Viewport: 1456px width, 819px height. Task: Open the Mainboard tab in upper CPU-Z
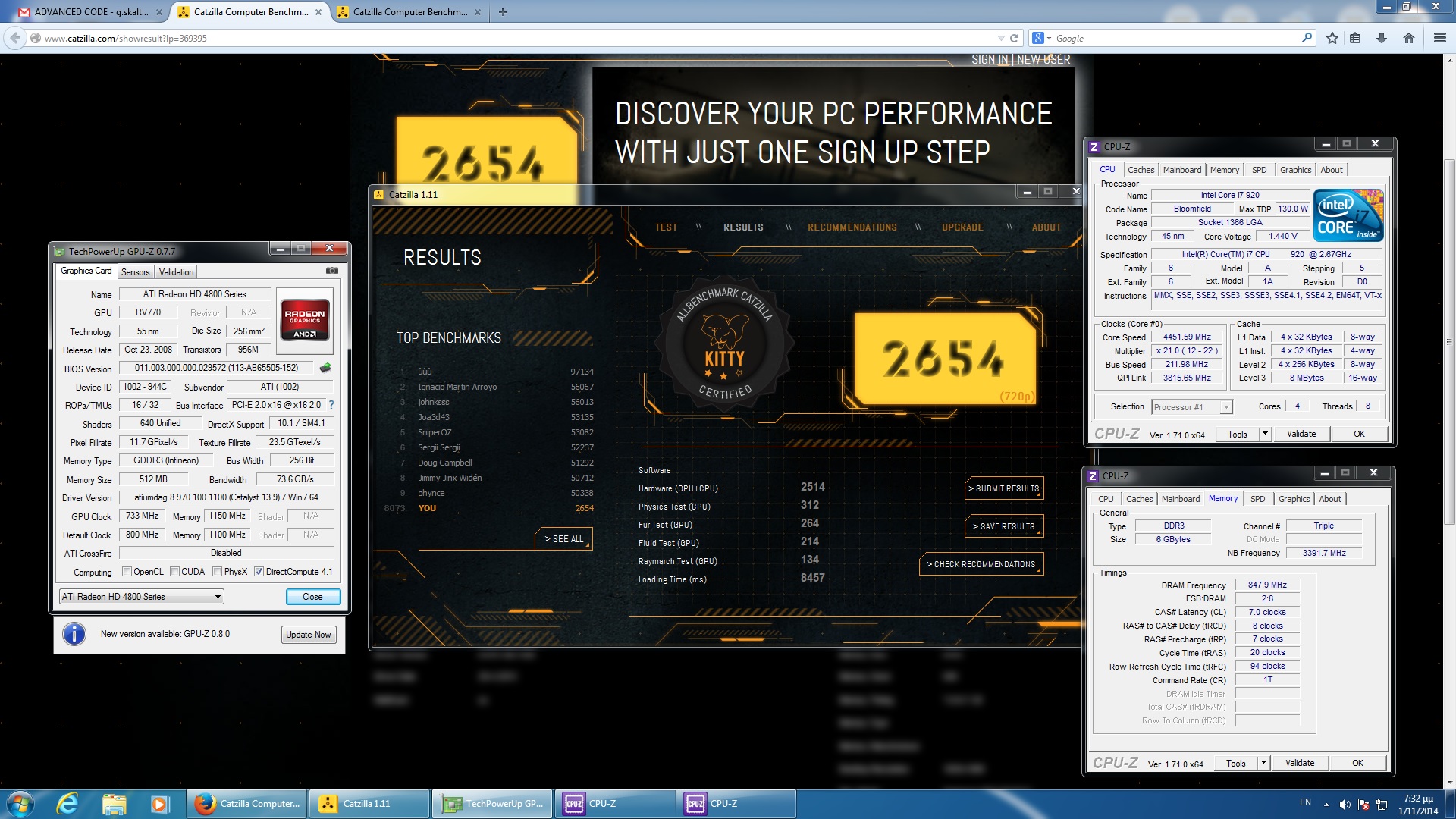(x=1182, y=170)
